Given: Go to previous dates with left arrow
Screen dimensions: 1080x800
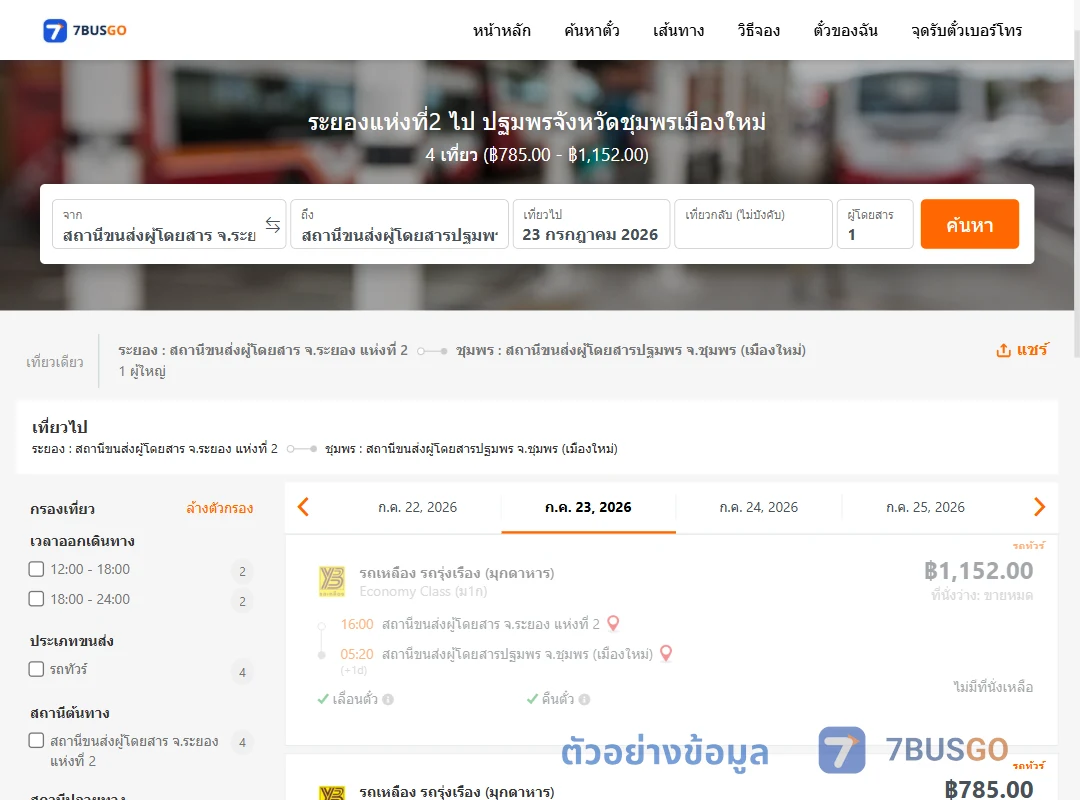Looking at the screenshot, I should (303, 507).
